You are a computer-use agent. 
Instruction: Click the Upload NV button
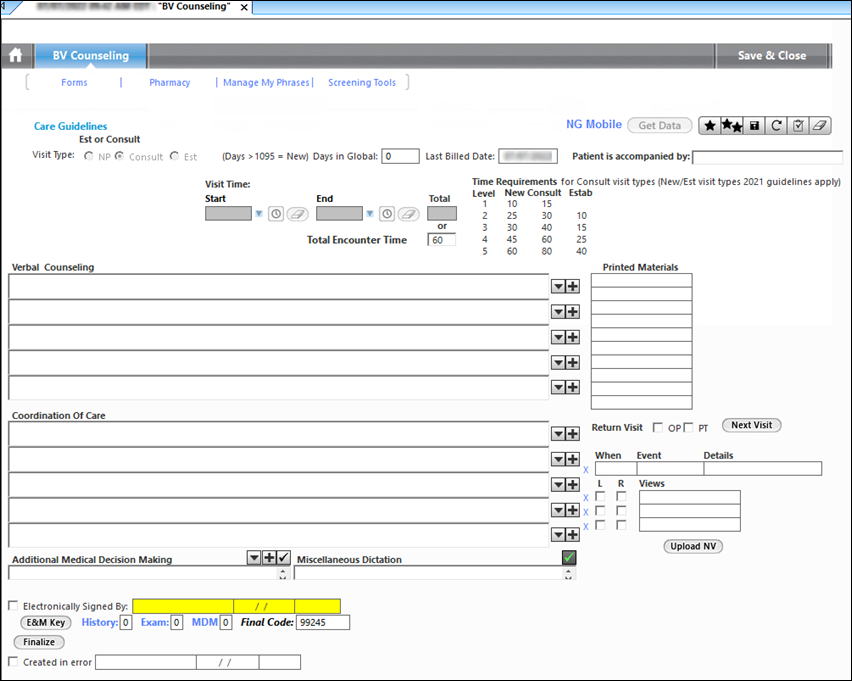[693, 546]
